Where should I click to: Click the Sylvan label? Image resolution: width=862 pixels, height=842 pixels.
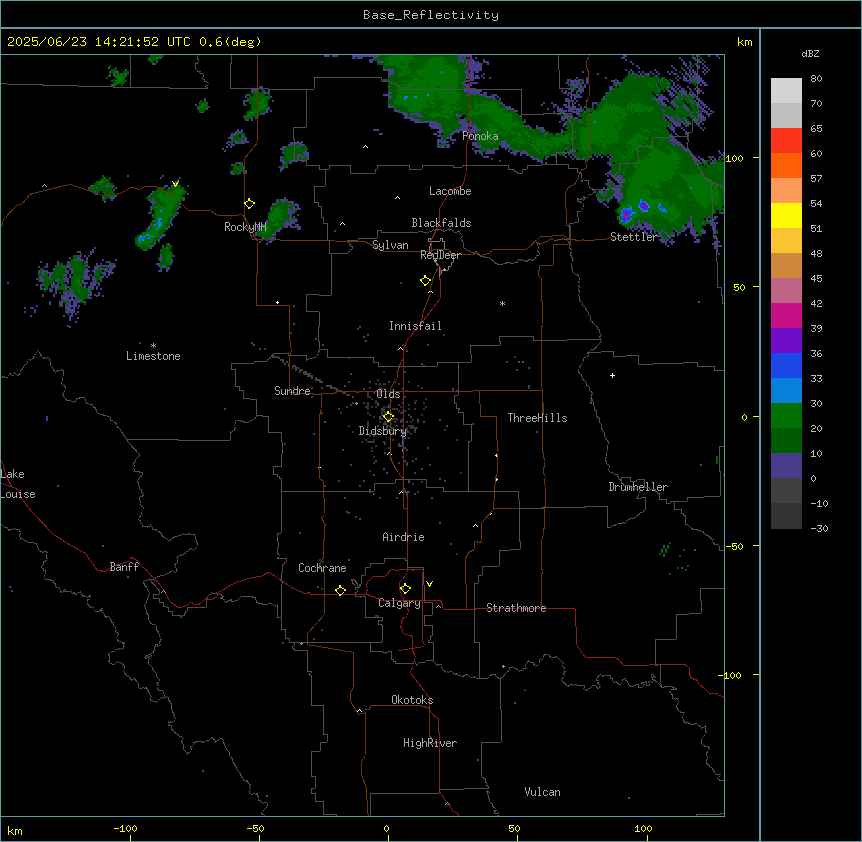coord(390,245)
